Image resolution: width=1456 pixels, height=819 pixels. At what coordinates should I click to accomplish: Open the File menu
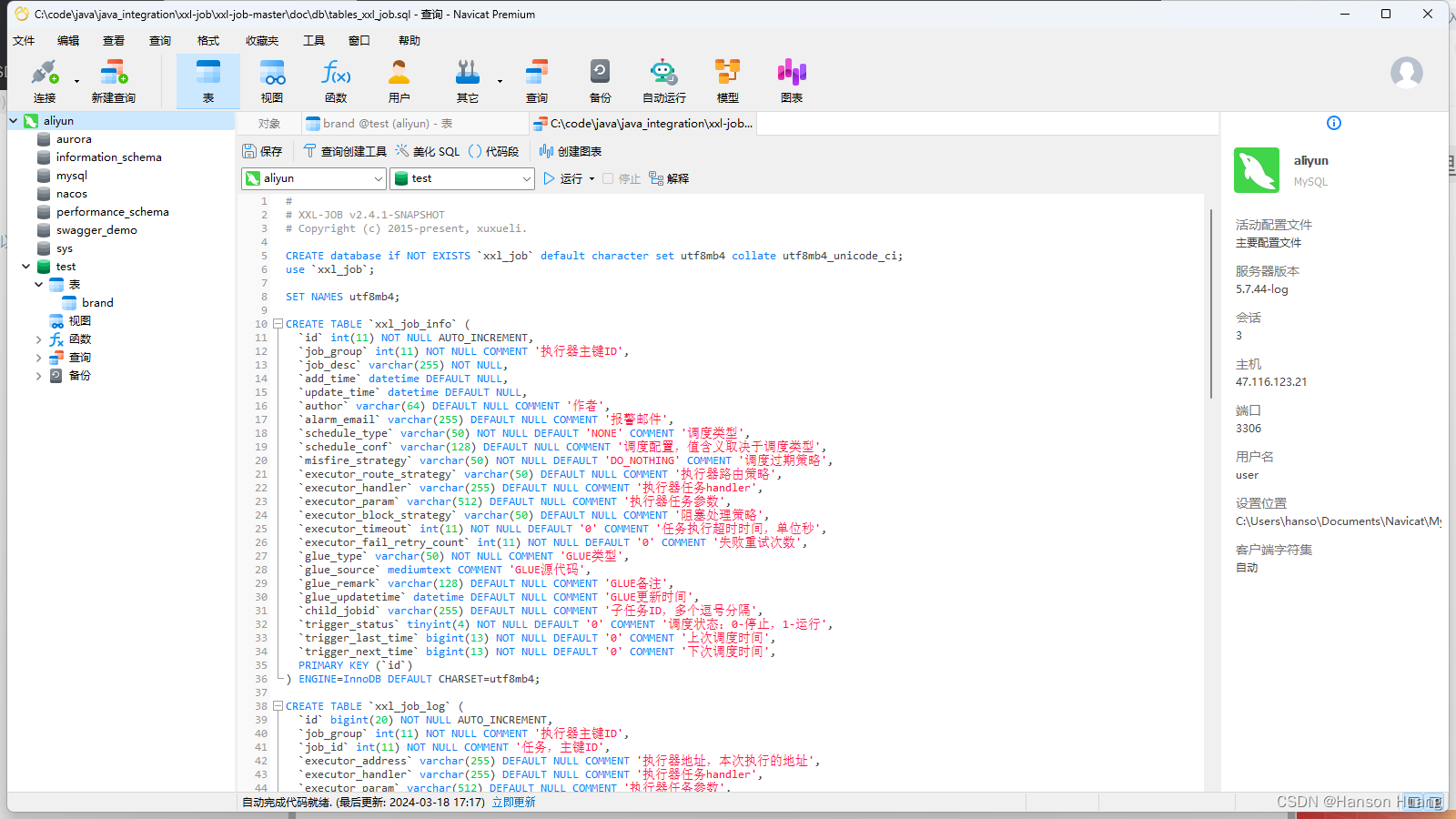click(x=24, y=40)
